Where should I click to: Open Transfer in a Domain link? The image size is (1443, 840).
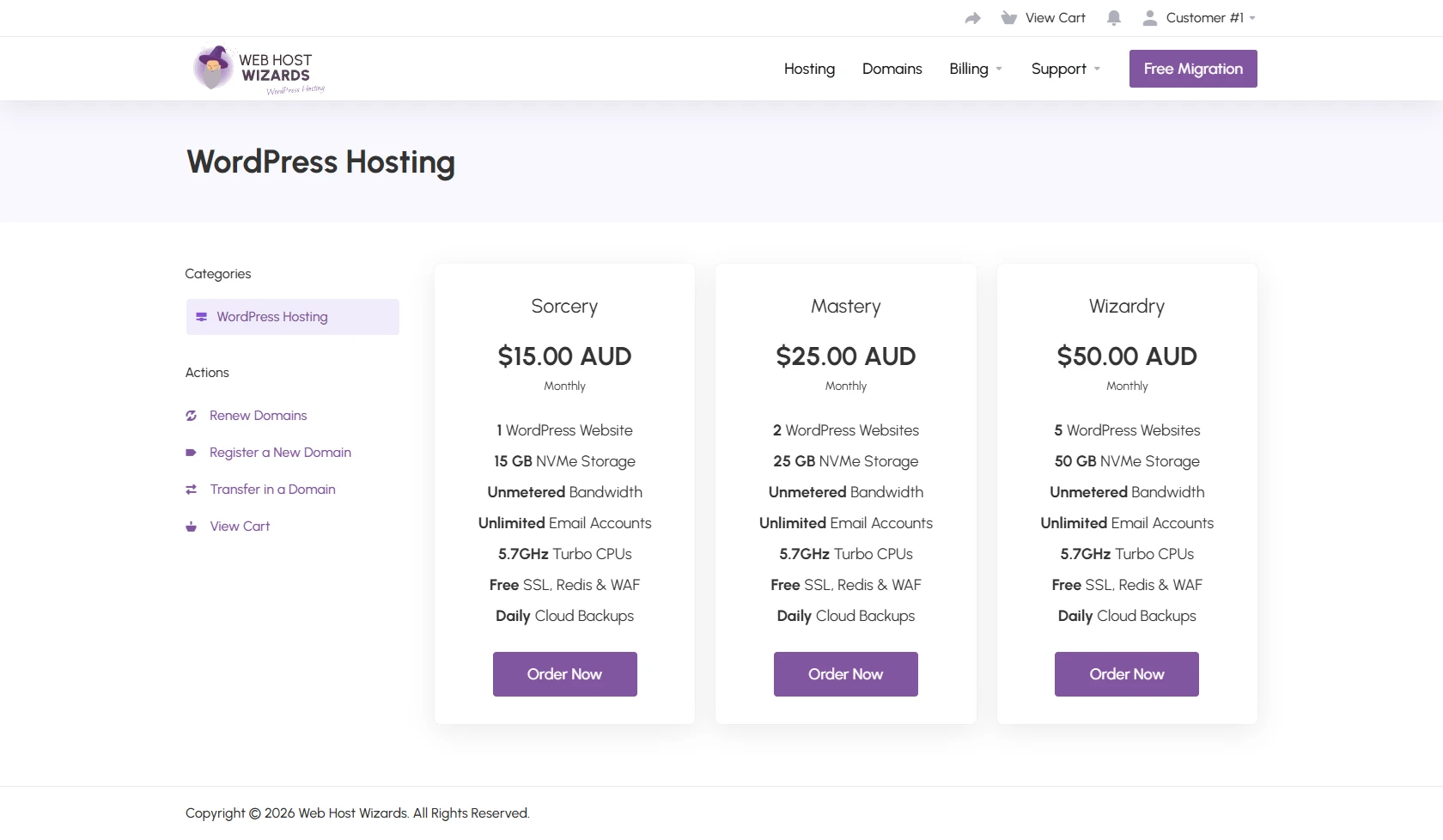click(272, 490)
